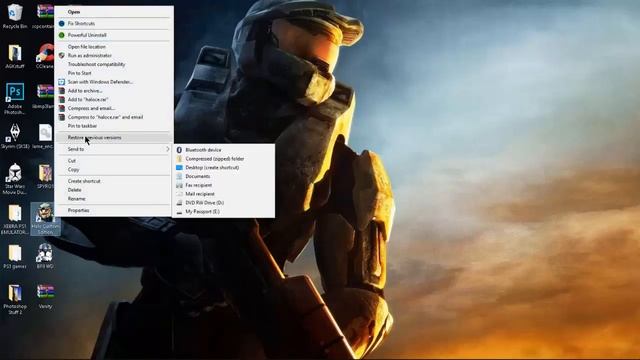Select the PS1 games folder
The width and height of the screenshot is (640, 360).
pos(15,257)
